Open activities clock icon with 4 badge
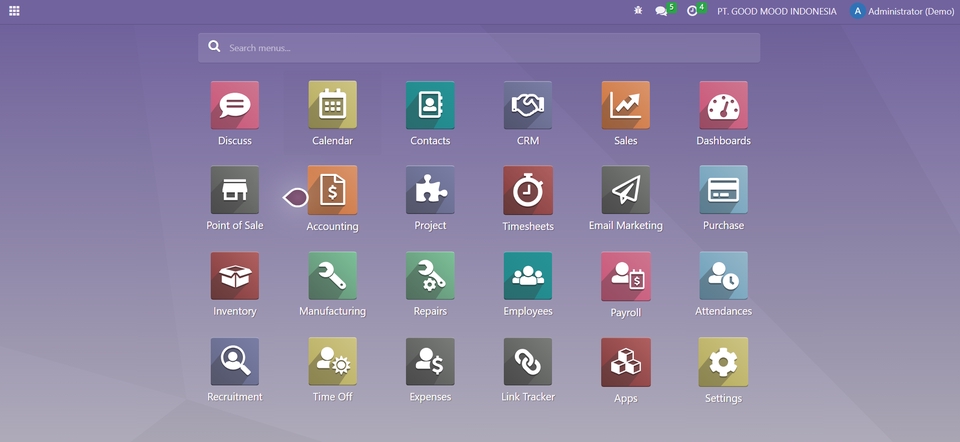Image resolution: width=960 pixels, height=442 pixels. 692,11
